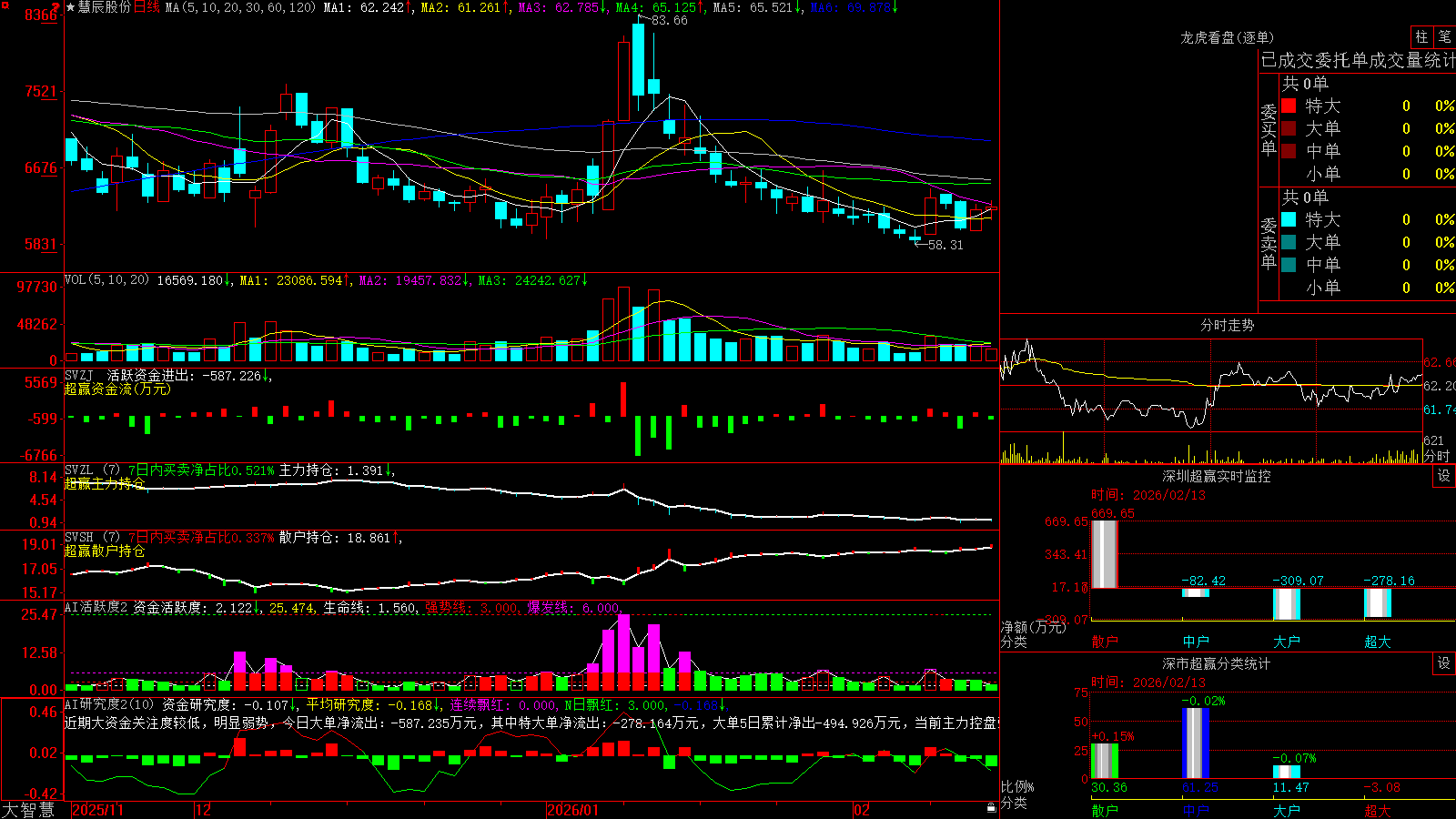The width and height of the screenshot is (1456, 819).
Task: Click the intraday price line chart
Action: pyautogui.click(x=1211, y=387)
